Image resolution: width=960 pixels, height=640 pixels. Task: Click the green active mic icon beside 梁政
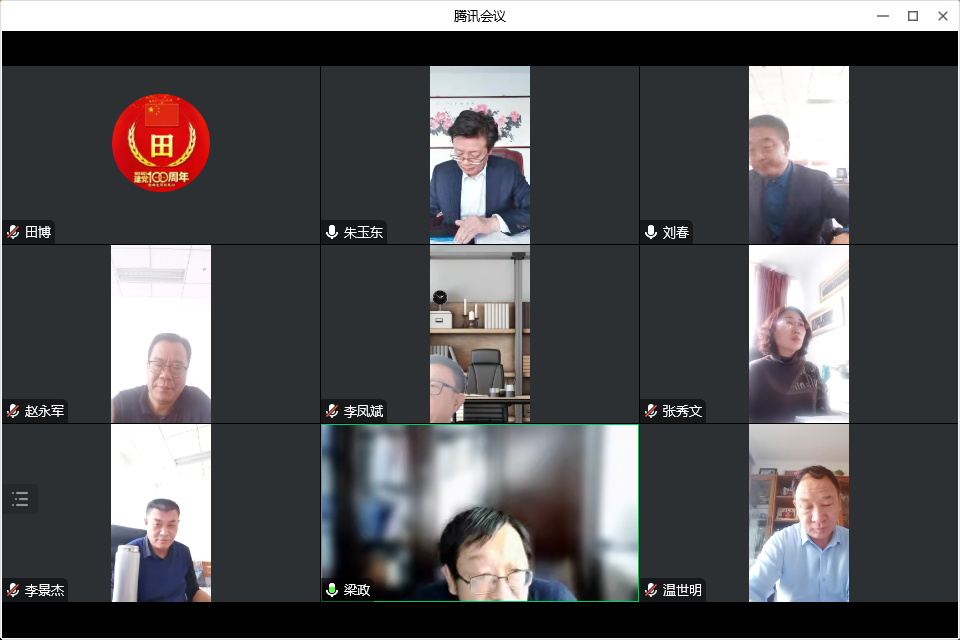(x=332, y=590)
